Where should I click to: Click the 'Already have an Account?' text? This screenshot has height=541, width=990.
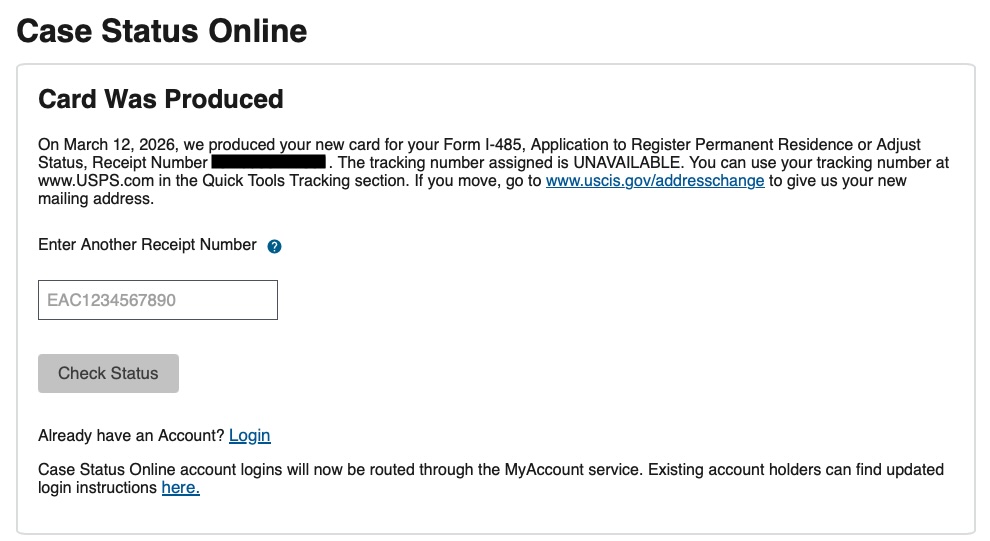pyautogui.click(x=131, y=436)
